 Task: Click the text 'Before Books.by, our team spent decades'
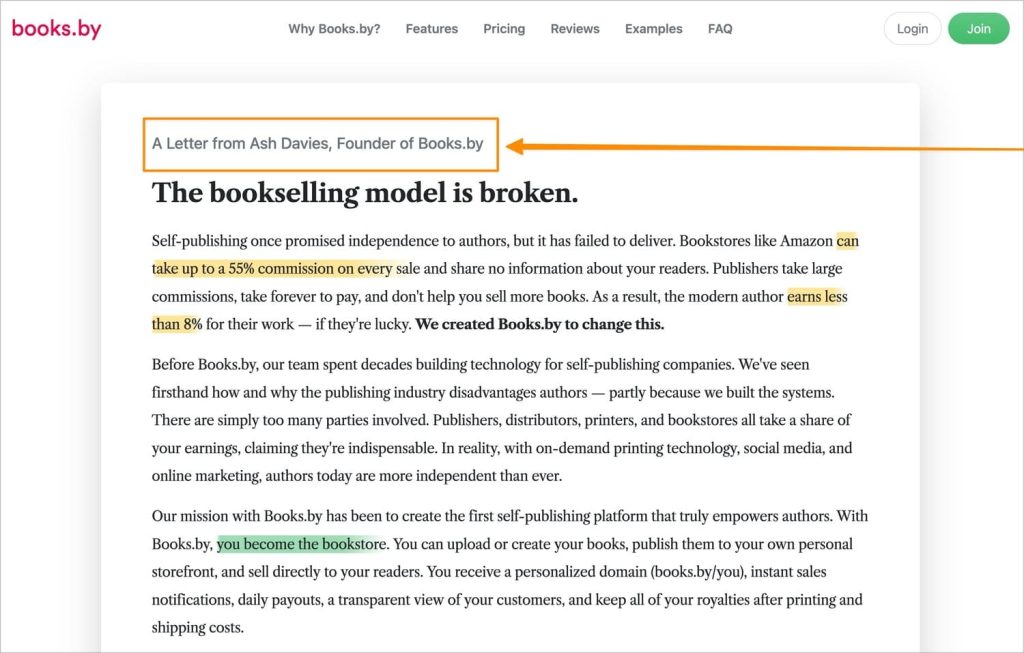point(281,364)
